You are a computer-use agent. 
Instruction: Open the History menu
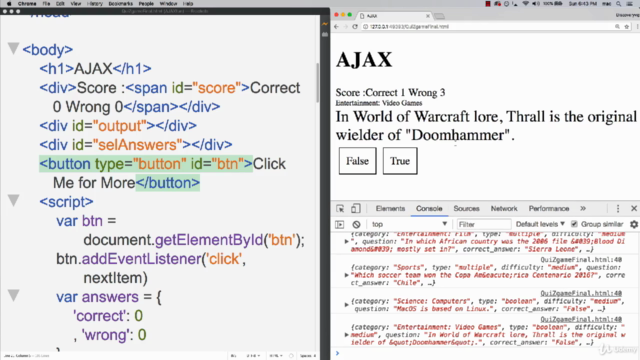click(95, 4)
